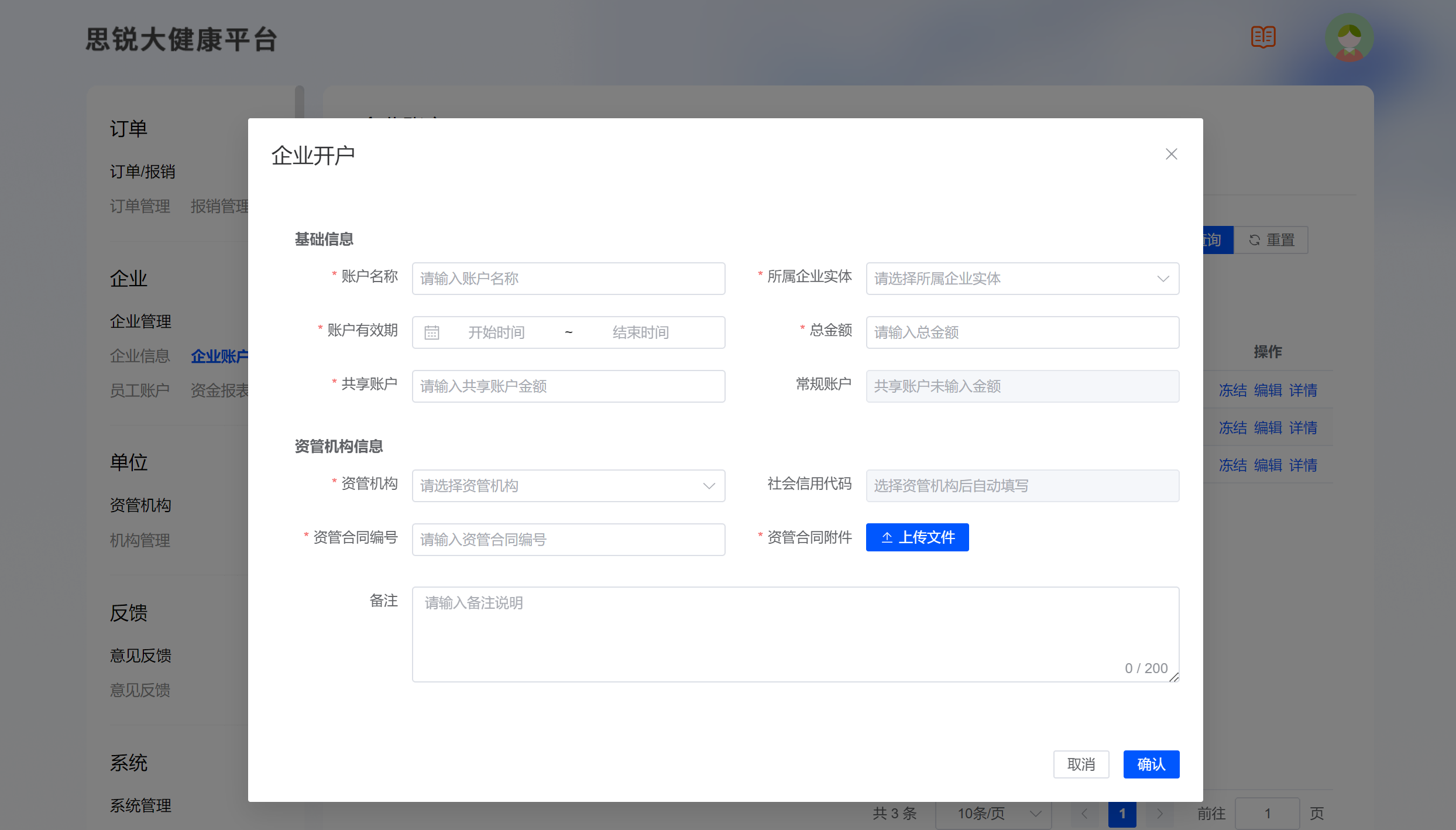Click the 取消 button
This screenshot has width=1456, height=830.
(1081, 764)
